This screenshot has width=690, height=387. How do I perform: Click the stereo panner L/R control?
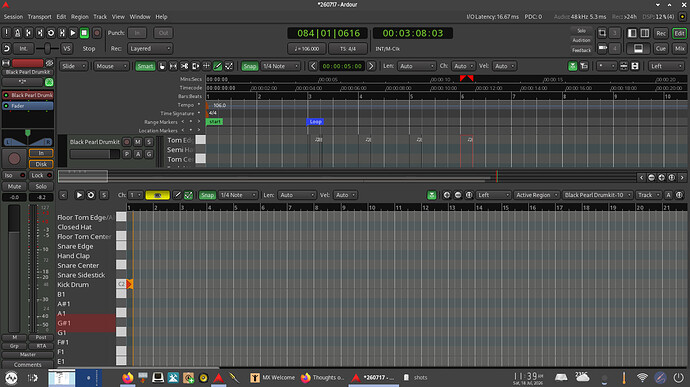click(x=28, y=138)
